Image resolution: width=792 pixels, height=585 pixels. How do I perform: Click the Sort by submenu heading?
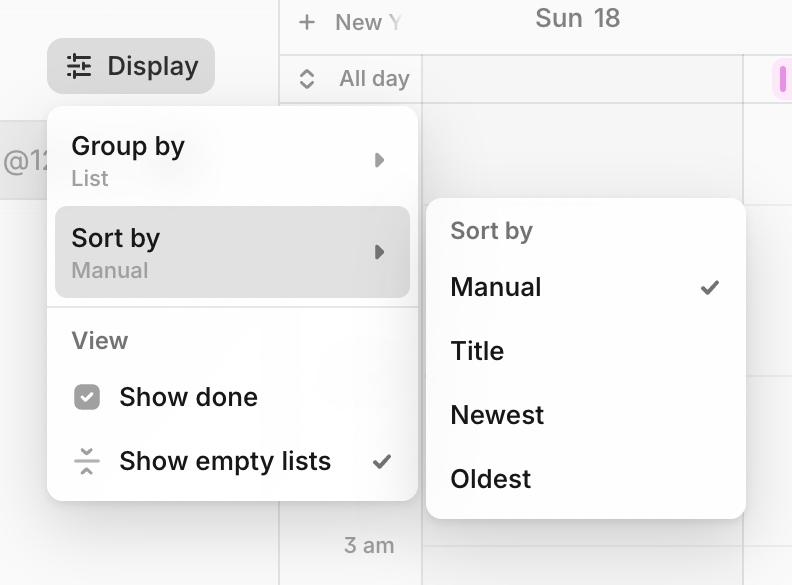(491, 231)
